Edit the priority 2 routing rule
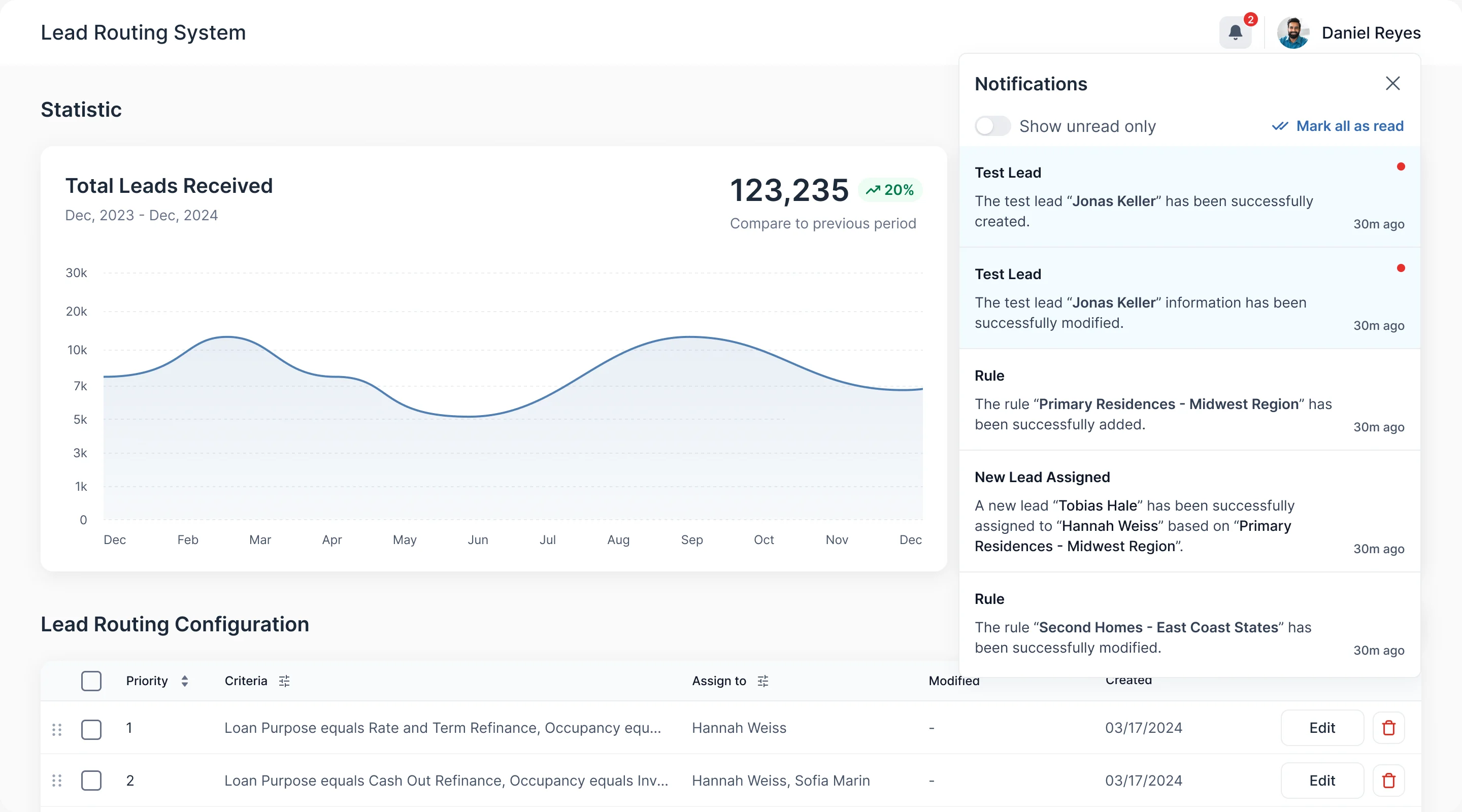The width and height of the screenshot is (1462, 812). click(x=1322, y=781)
